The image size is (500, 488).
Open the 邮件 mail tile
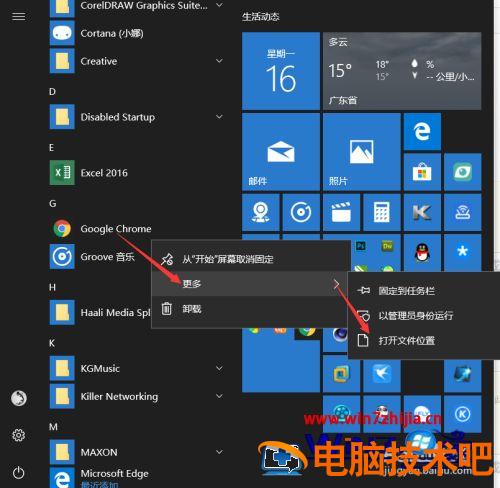[x=281, y=152]
